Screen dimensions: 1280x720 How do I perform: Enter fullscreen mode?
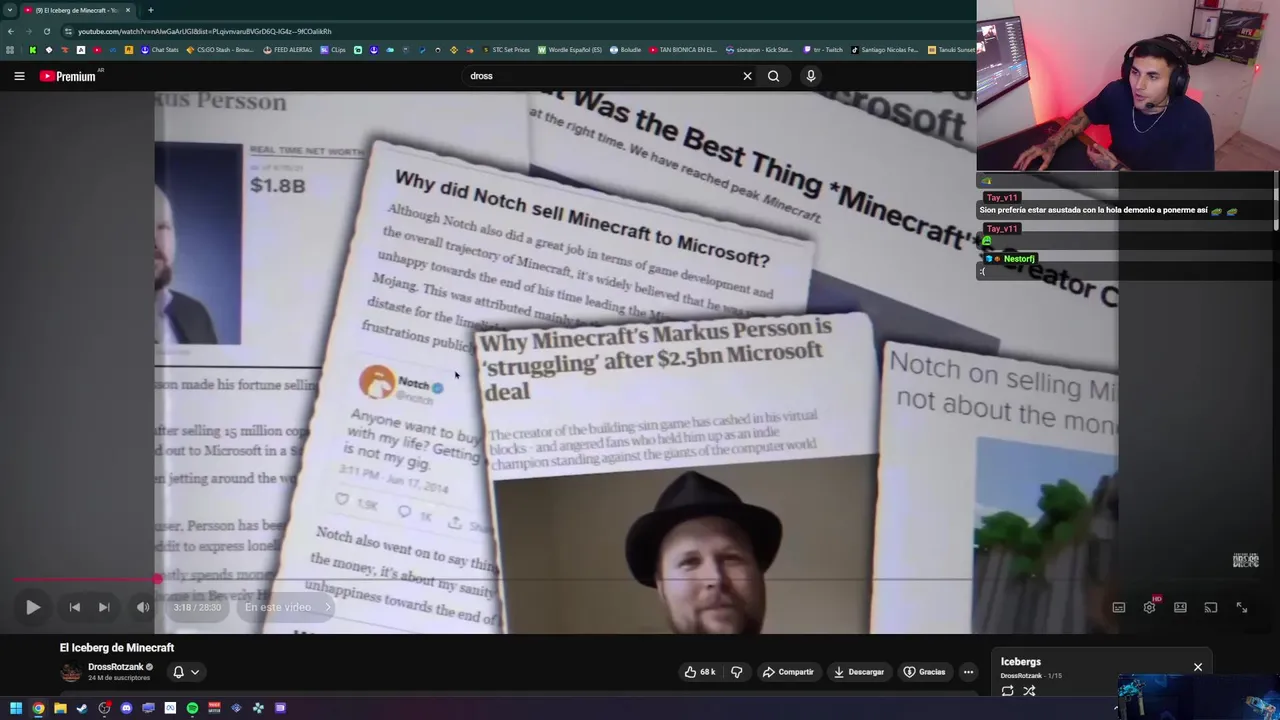pos(1242,607)
